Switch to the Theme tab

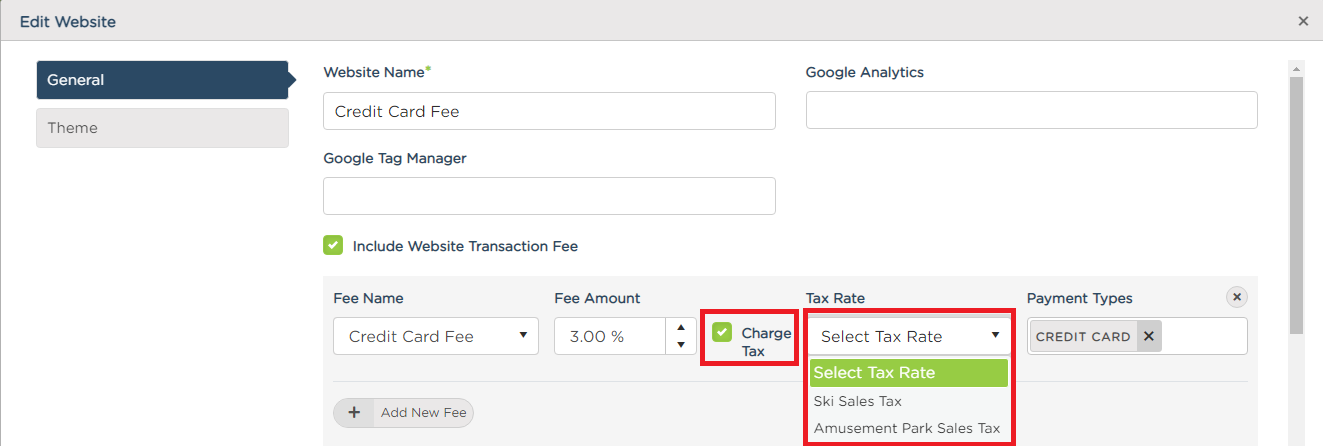[162, 128]
